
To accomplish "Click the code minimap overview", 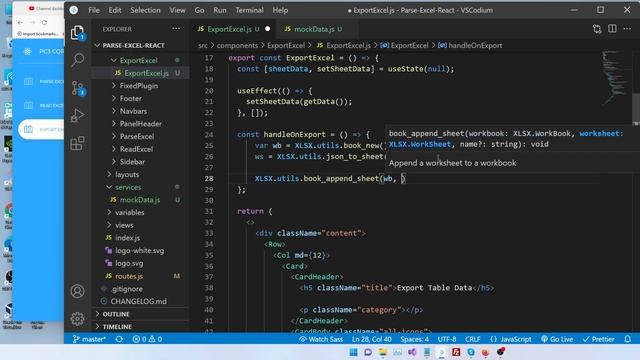I will (615, 78).
